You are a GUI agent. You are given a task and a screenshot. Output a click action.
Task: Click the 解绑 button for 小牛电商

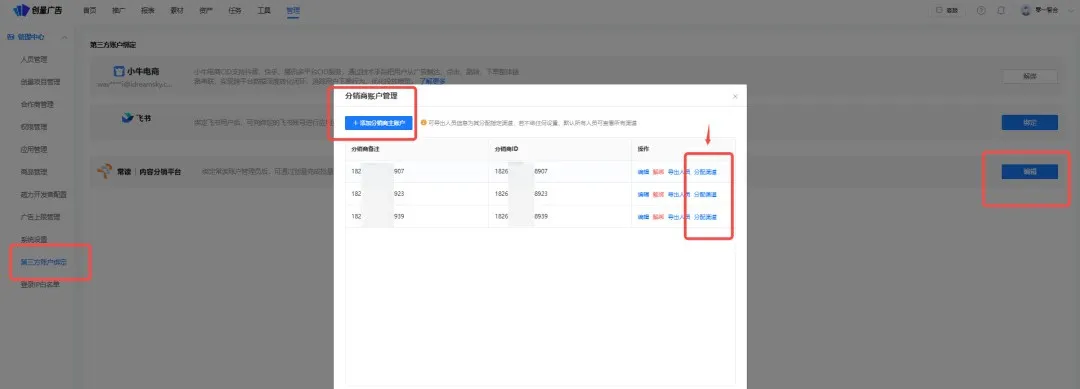pyautogui.click(x=1030, y=76)
